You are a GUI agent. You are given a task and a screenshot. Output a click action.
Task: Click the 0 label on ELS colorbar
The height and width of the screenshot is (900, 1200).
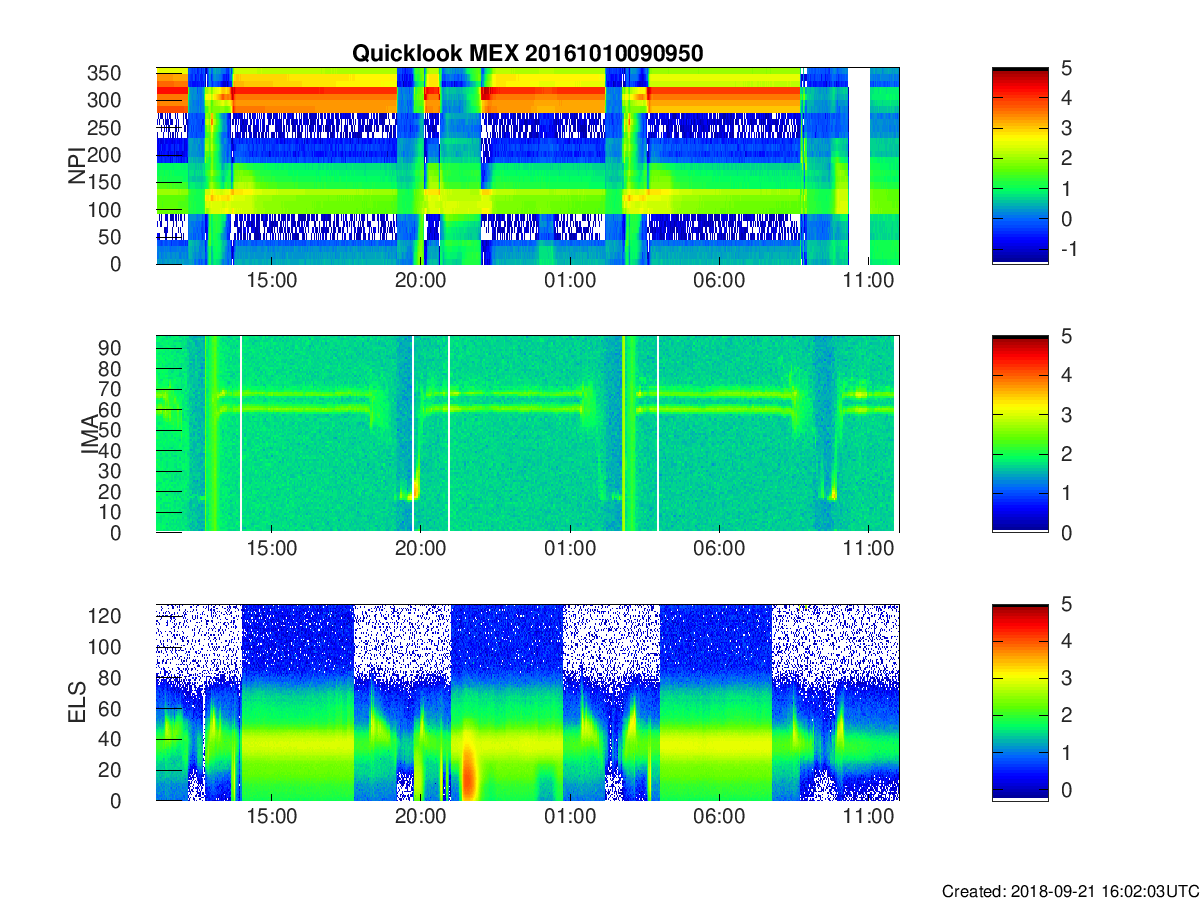(x=1065, y=789)
